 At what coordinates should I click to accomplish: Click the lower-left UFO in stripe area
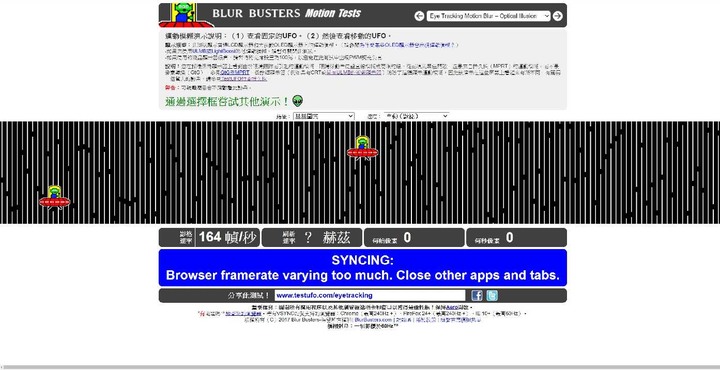click(55, 197)
